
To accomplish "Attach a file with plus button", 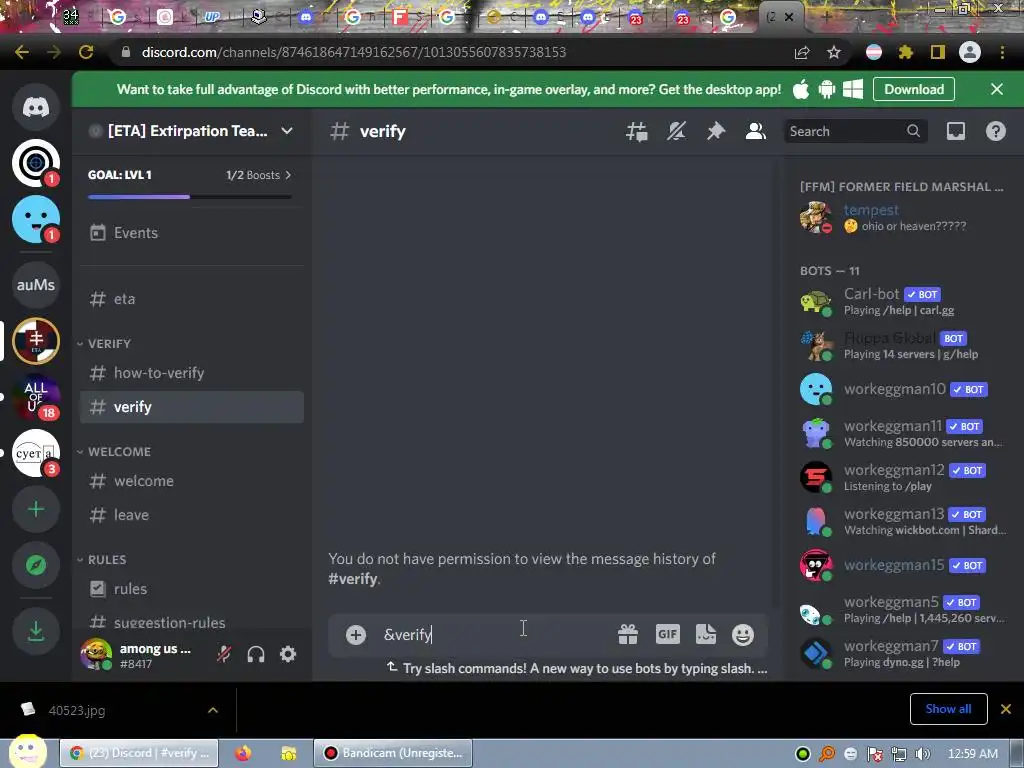I will tap(356, 635).
